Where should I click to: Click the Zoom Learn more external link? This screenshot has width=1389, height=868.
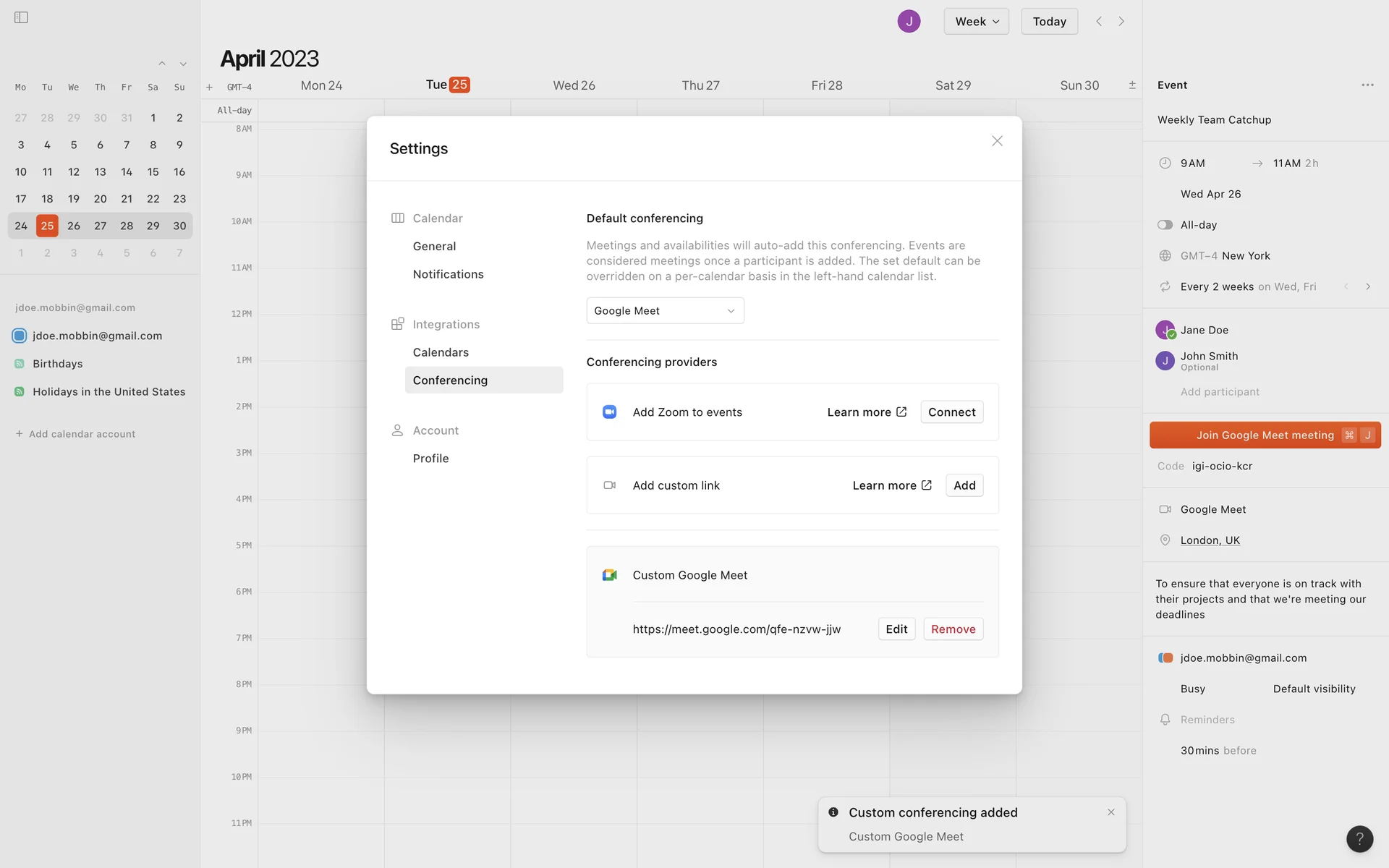click(867, 412)
